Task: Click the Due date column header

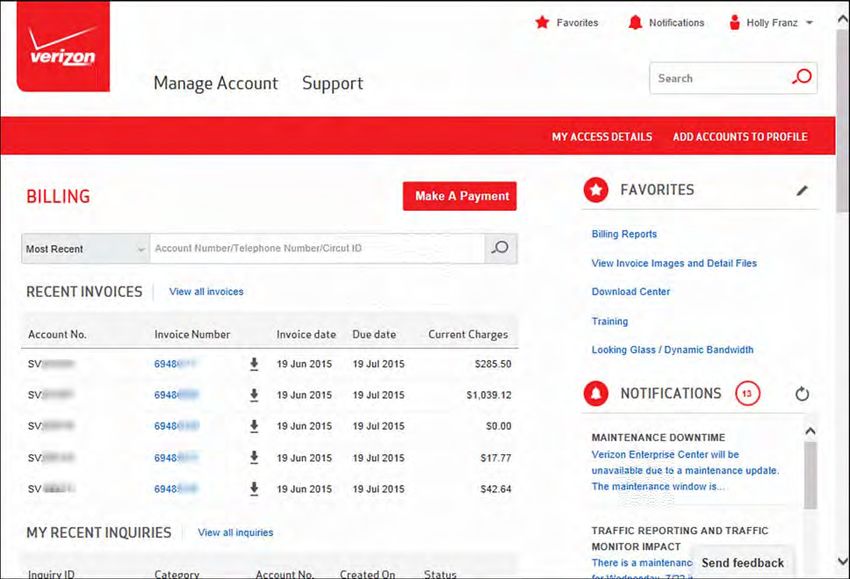Action: [374, 334]
